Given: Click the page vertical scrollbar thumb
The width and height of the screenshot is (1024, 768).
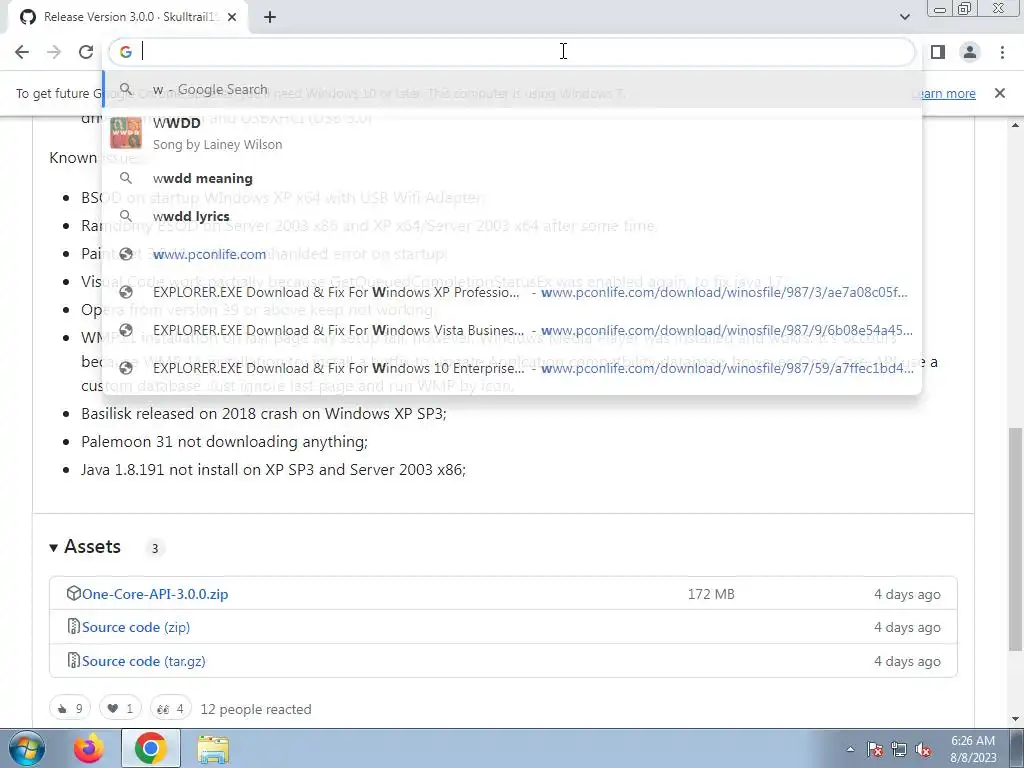Looking at the screenshot, I should coord(1015,539).
